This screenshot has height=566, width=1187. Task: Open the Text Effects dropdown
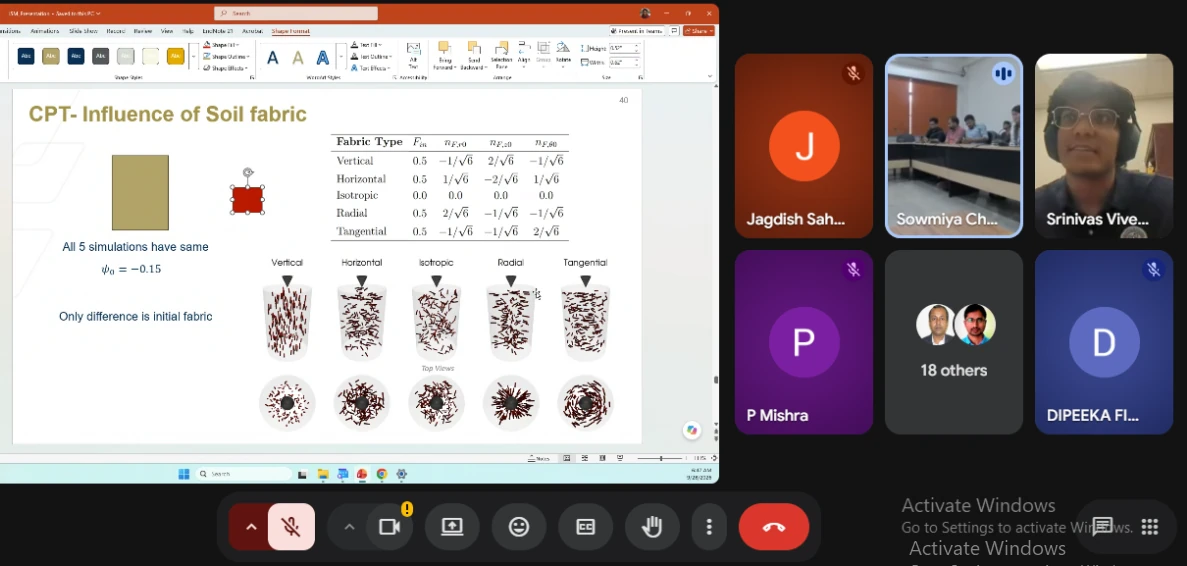coord(371,68)
